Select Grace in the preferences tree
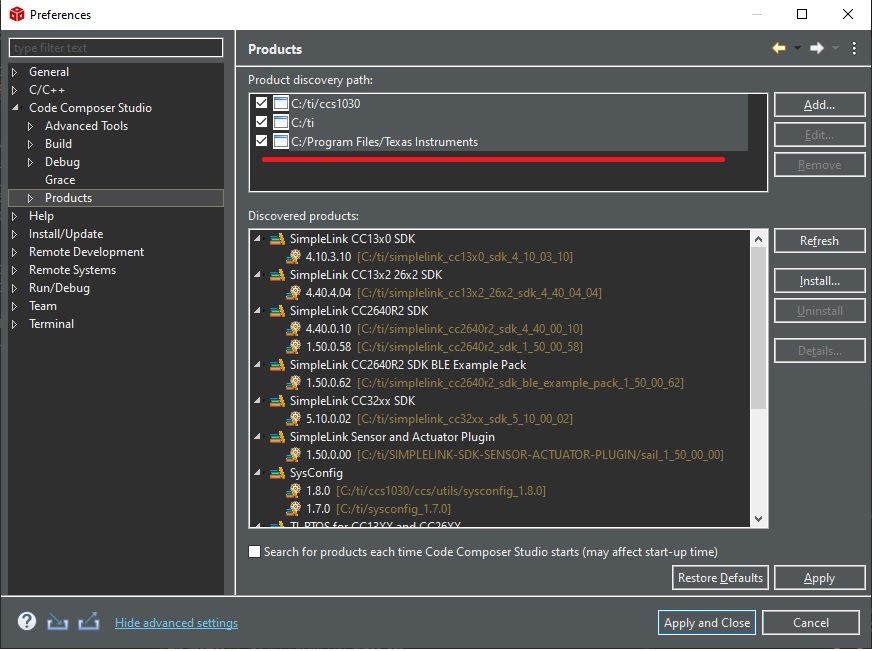This screenshot has width=872, height=651. point(60,180)
